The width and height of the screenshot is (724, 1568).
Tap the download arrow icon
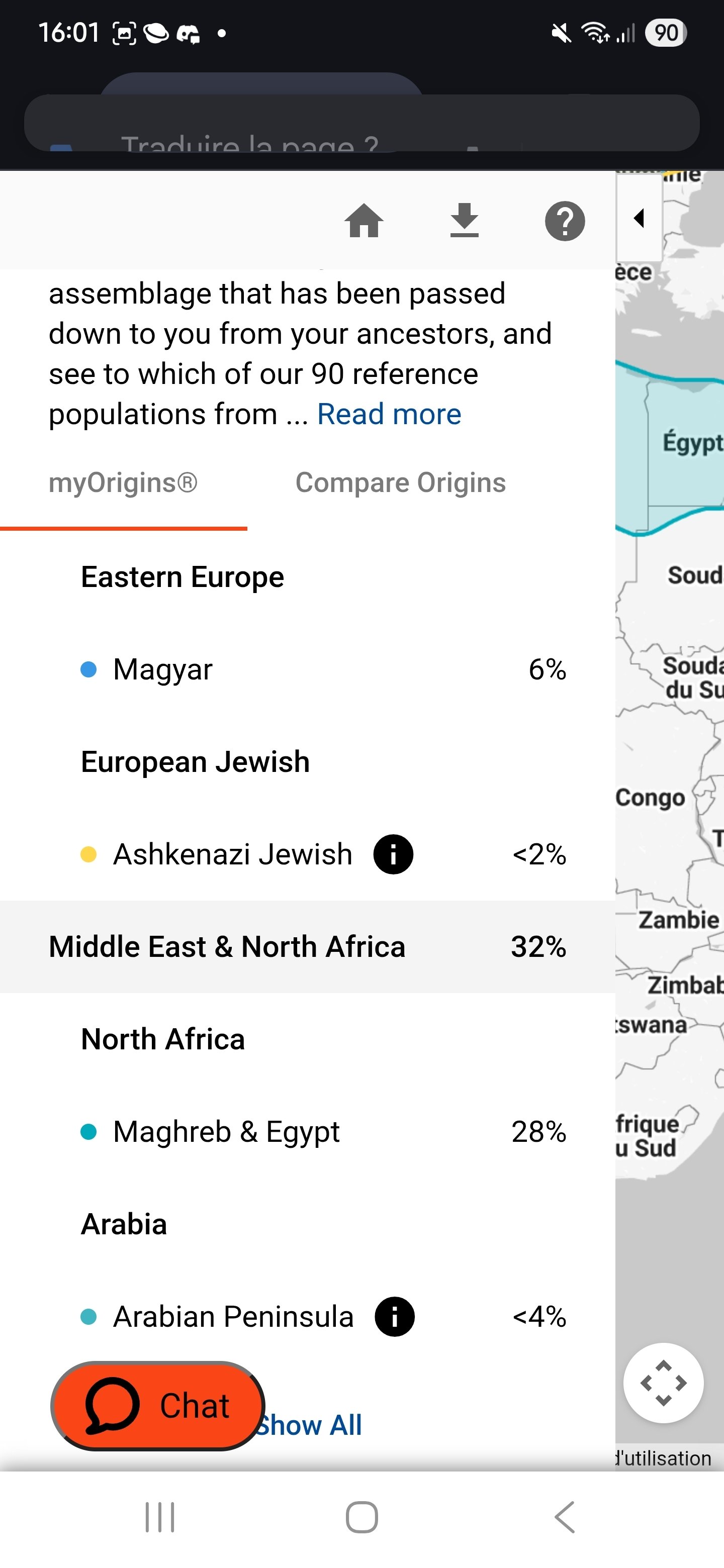464,220
